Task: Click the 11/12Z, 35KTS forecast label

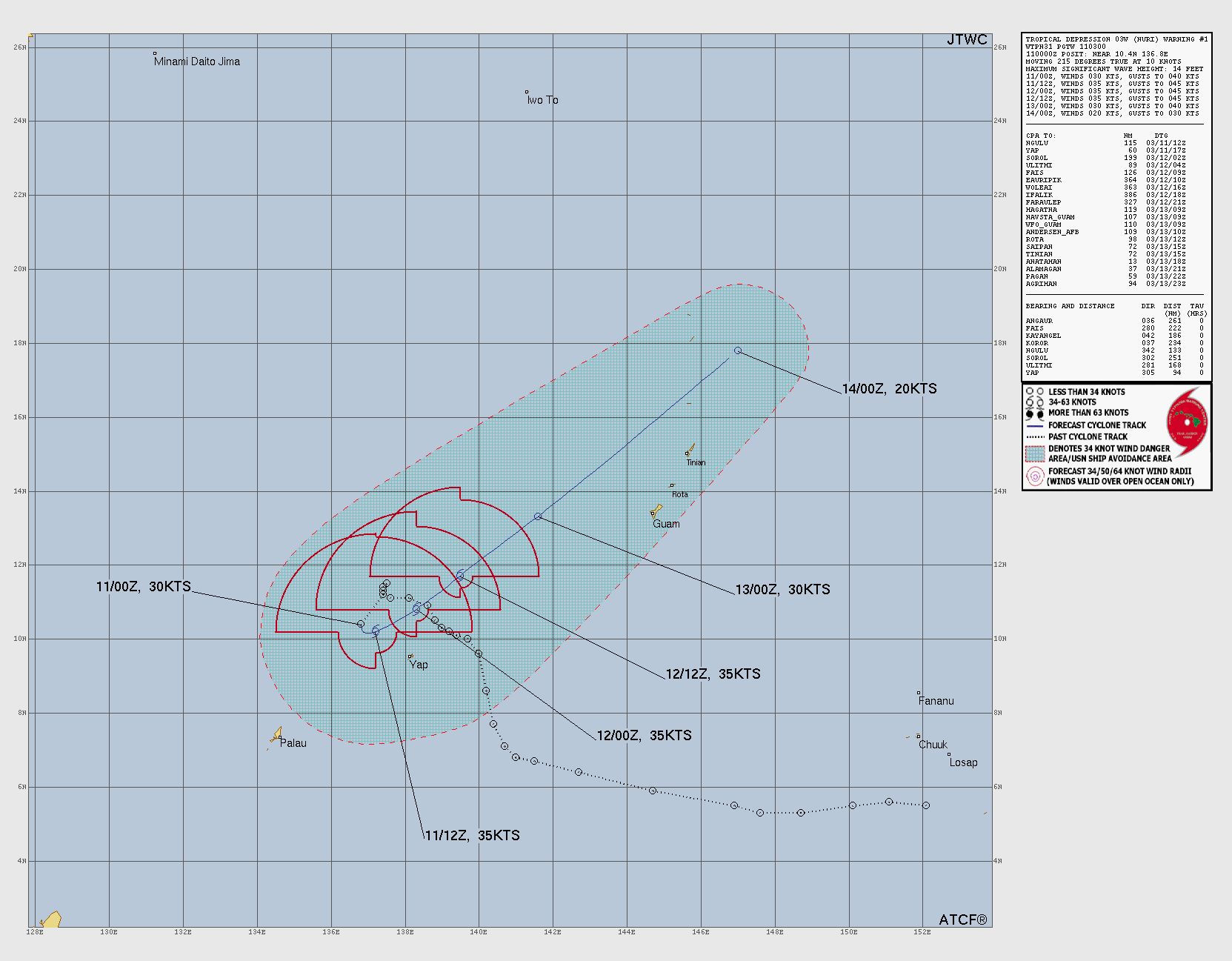Action: tap(472, 836)
